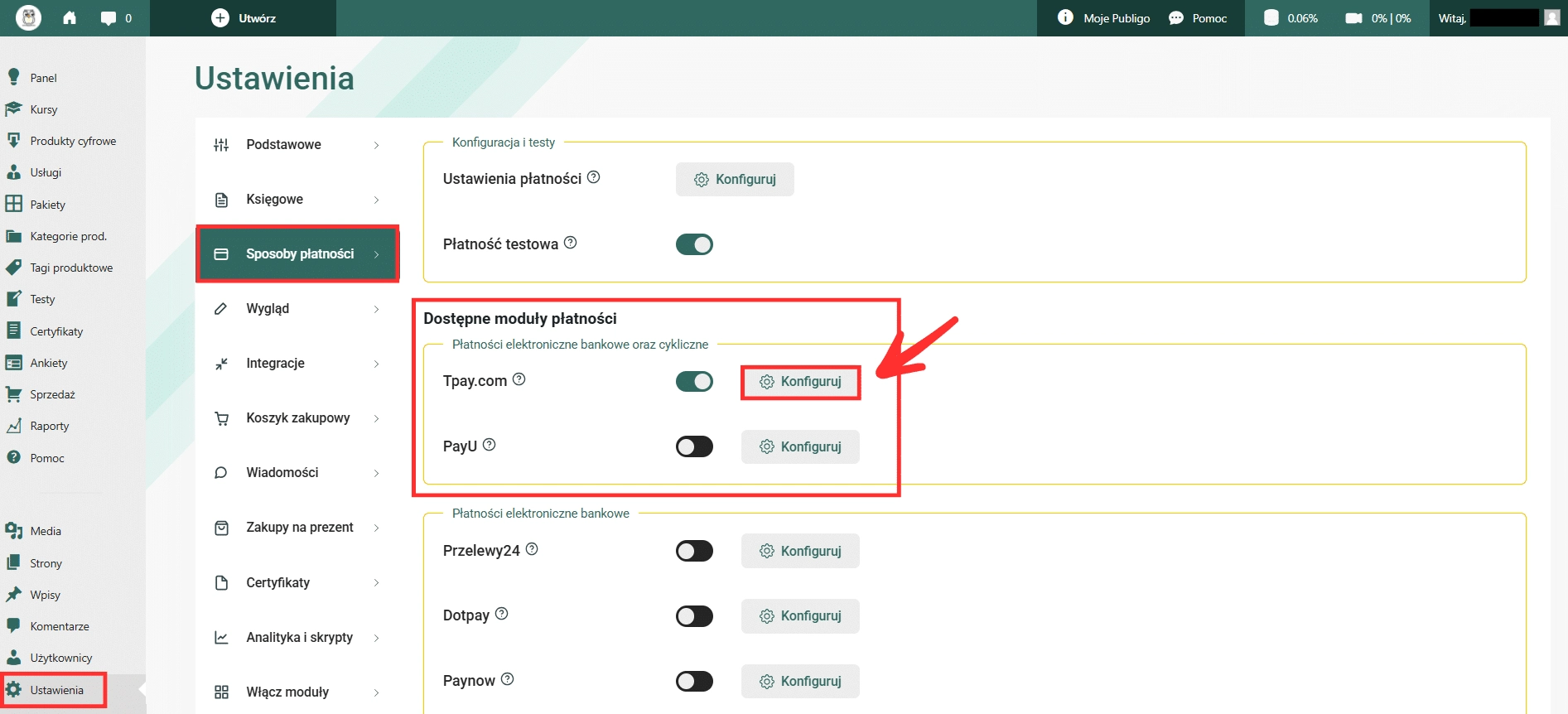Show help tooltip for PayU
This screenshot has height=714, width=1568.
(x=490, y=445)
